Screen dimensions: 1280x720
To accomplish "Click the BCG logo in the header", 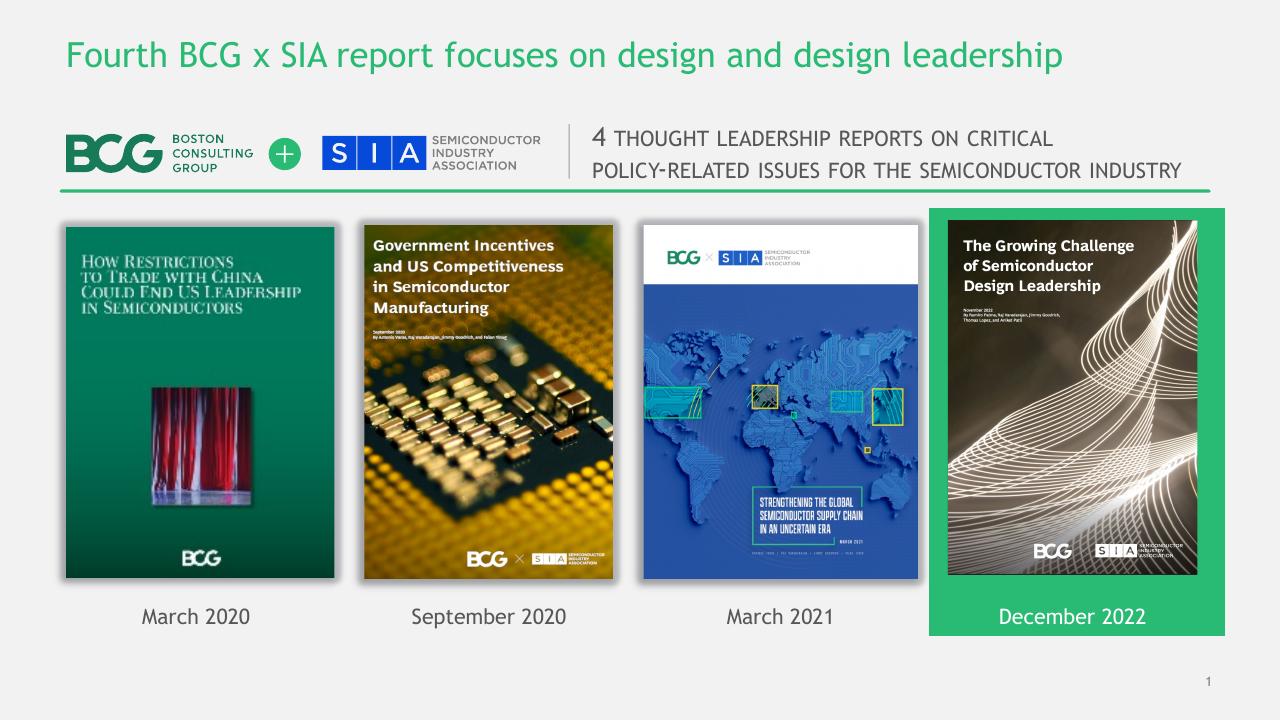I will pos(114,153).
